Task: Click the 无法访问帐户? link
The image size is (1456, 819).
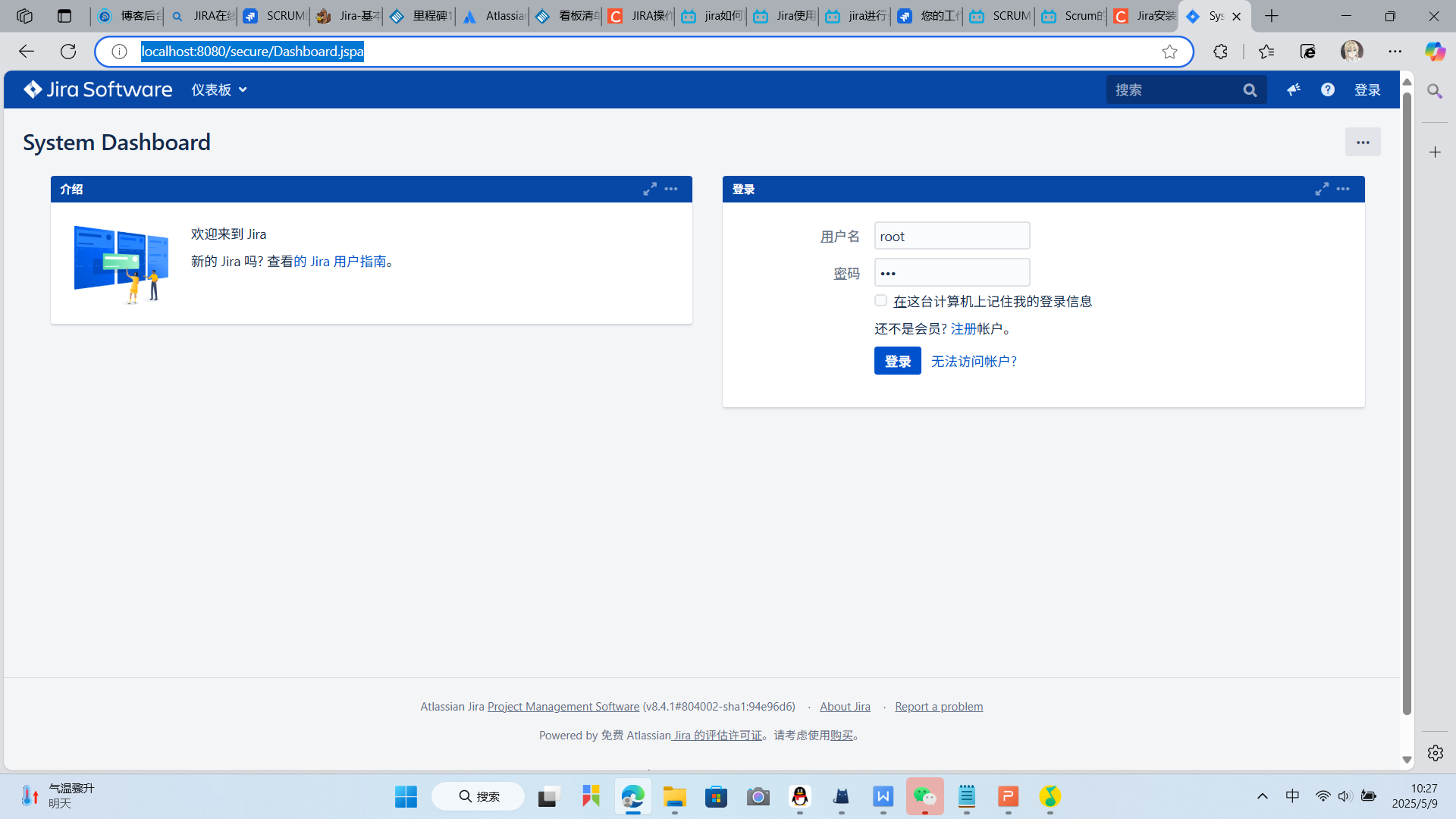Action: pos(974,361)
